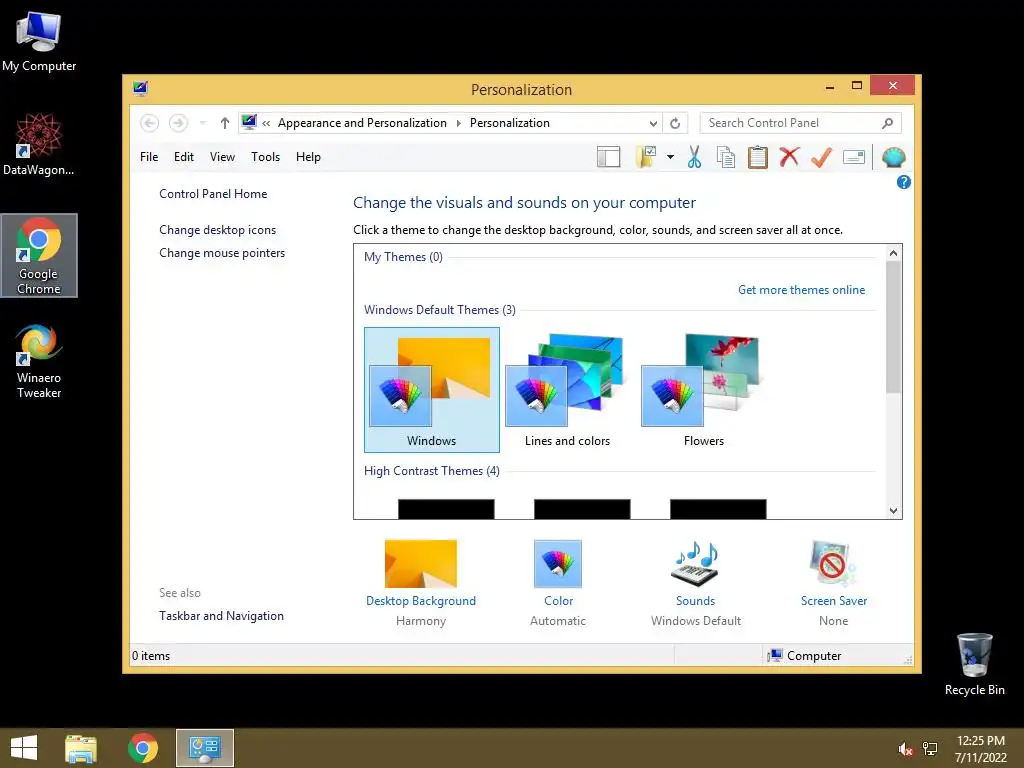Open the Screen Saver settings
Viewport: 1024px width, 768px height.
coord(833,583)
